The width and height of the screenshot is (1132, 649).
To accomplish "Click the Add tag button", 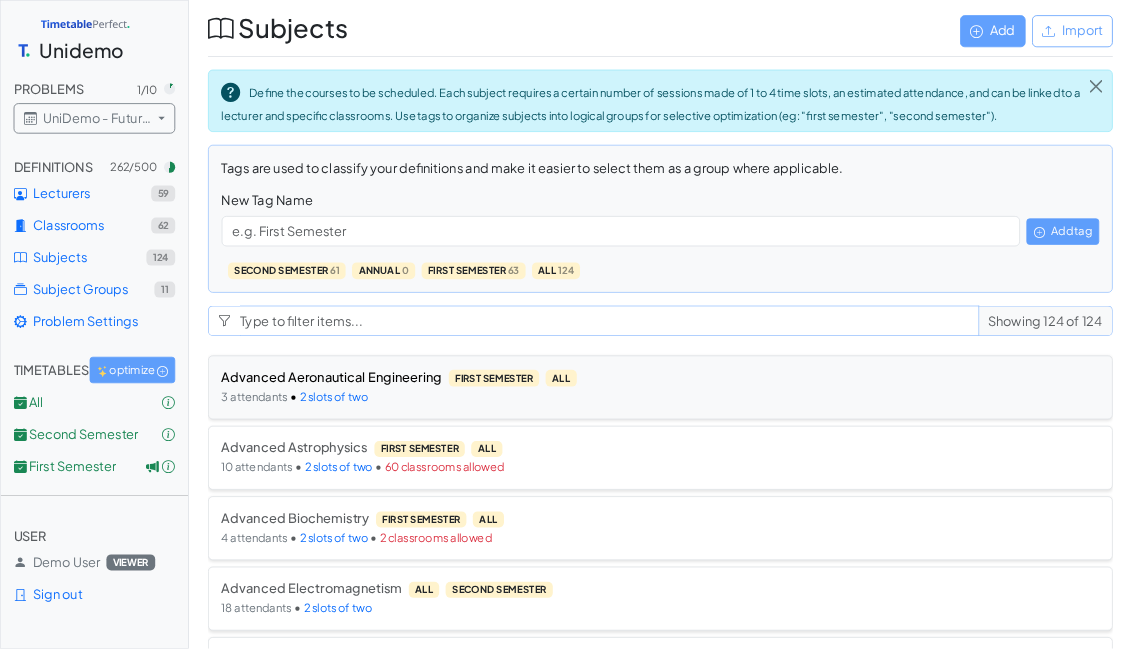I will tap(1062, 232).
